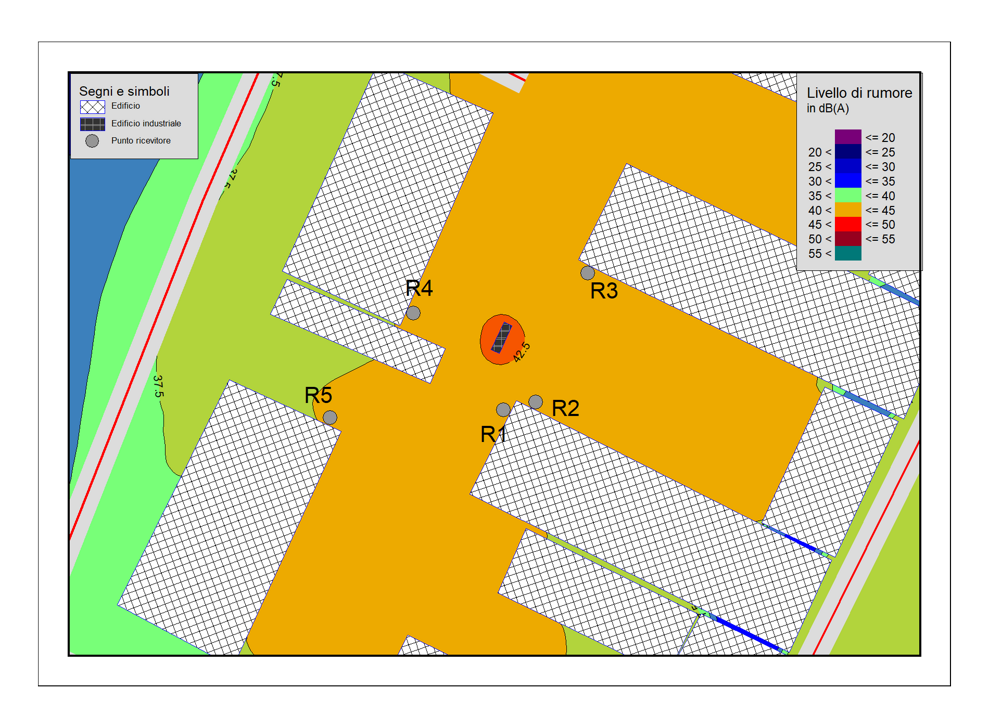
Task: Click the purple <= 20 dB legend swatch
Action: coord(848,137)
